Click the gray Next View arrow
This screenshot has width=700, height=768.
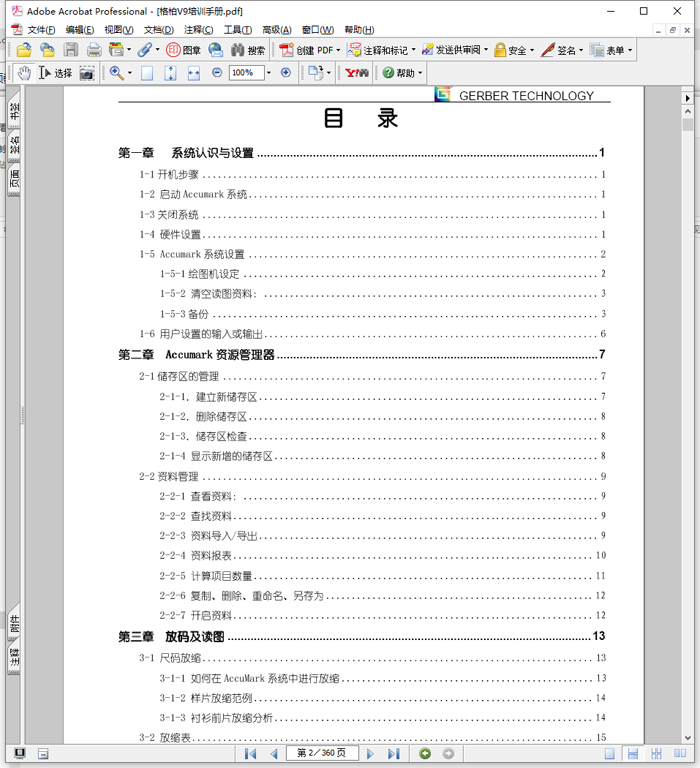tap(448, 753)
